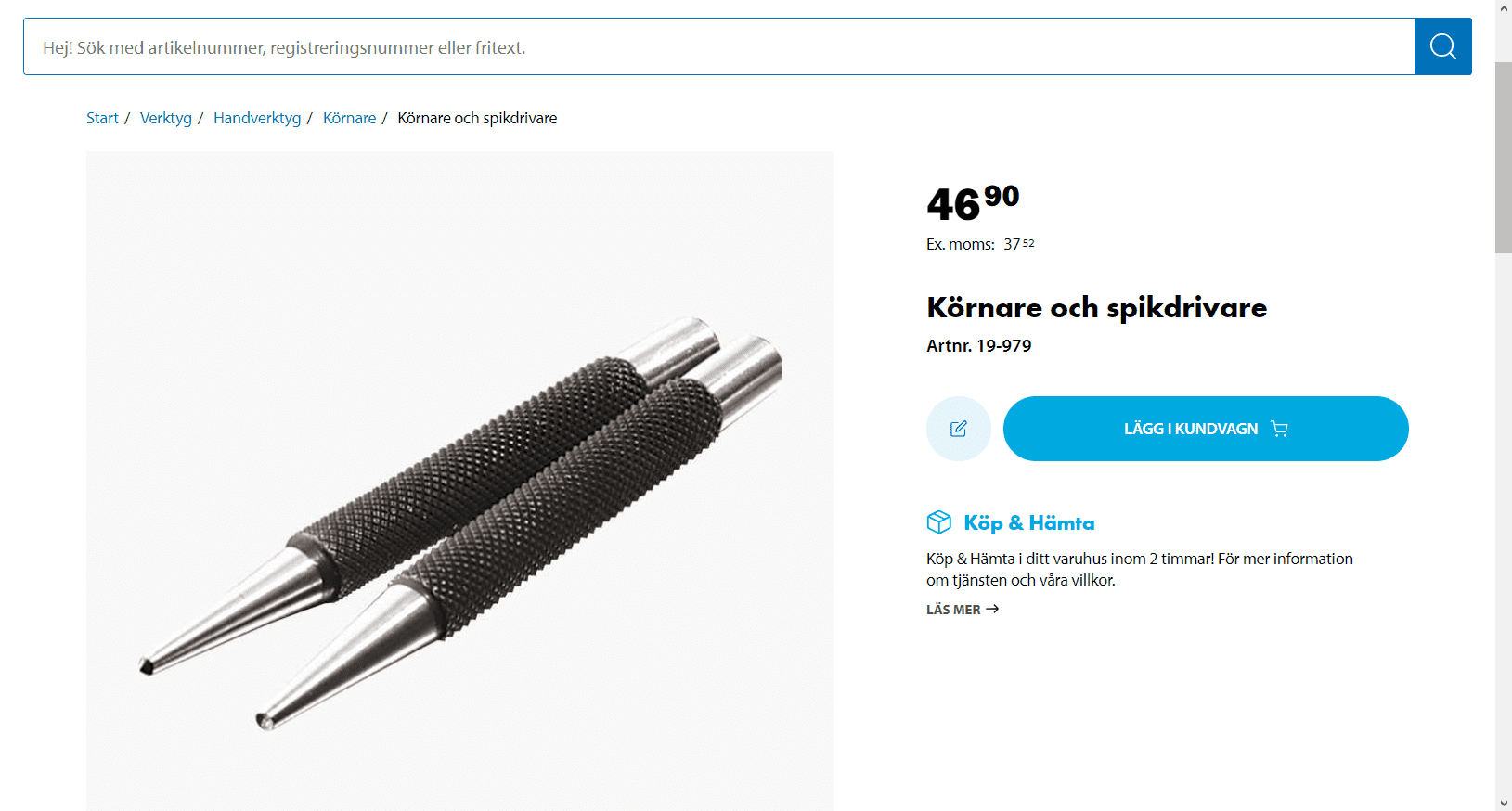Click the Köp & Hämta box icon
The image size is (1512, 811).
pyautogui.click(x=939, y=522)
